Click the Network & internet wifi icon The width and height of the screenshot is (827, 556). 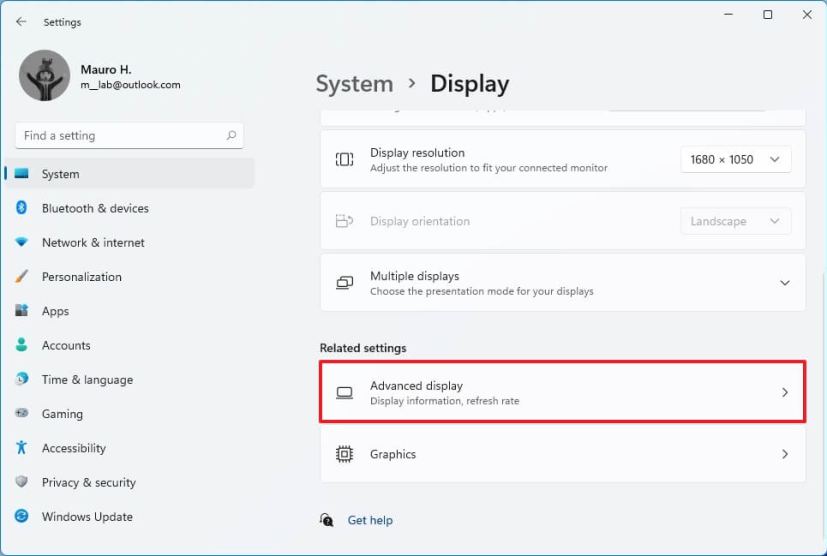click(21, 242)
